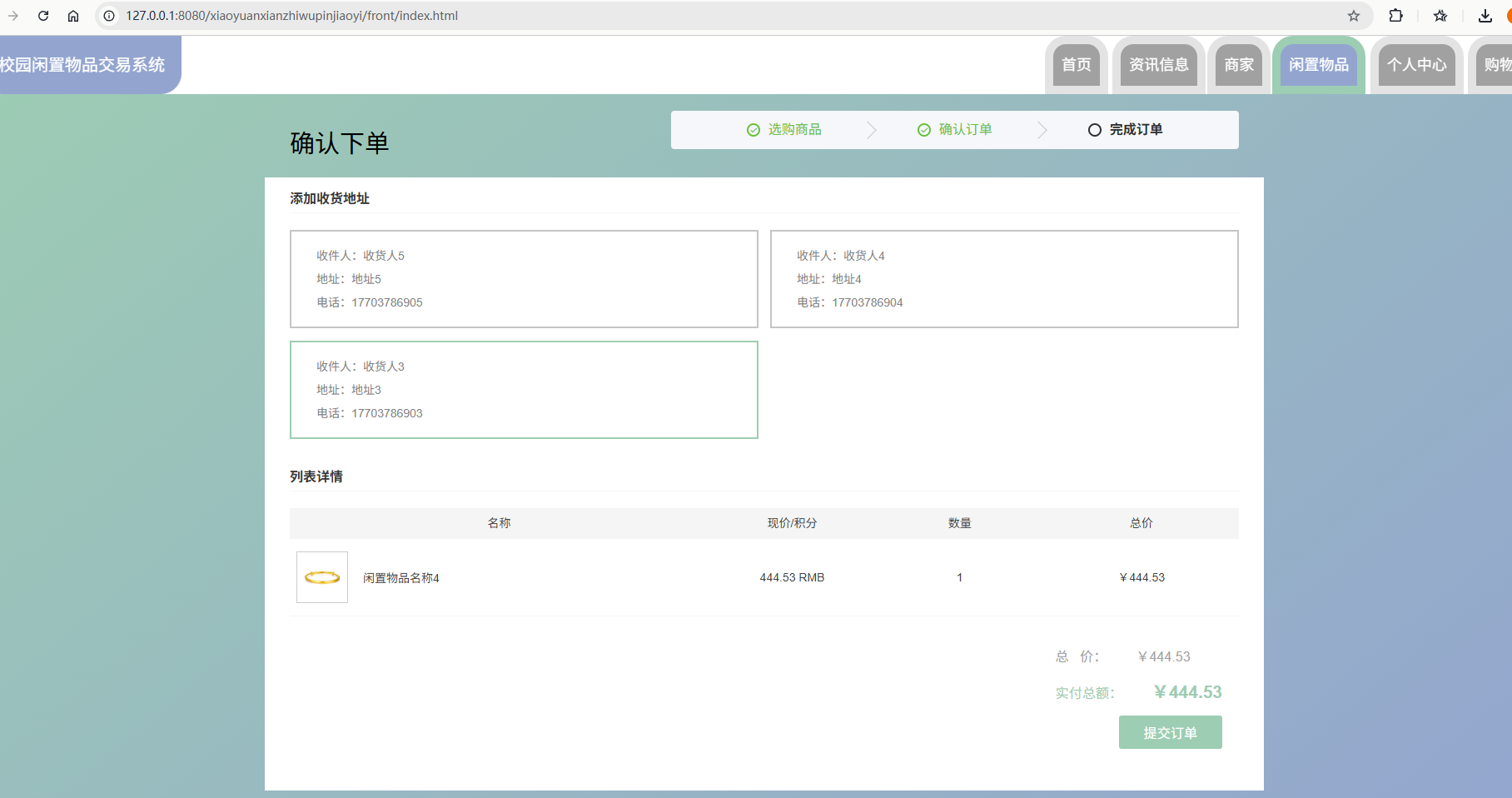Viewport: 1512px width, 798px height.
Task: Click the browser home icon
Action: tap(73, 15)
